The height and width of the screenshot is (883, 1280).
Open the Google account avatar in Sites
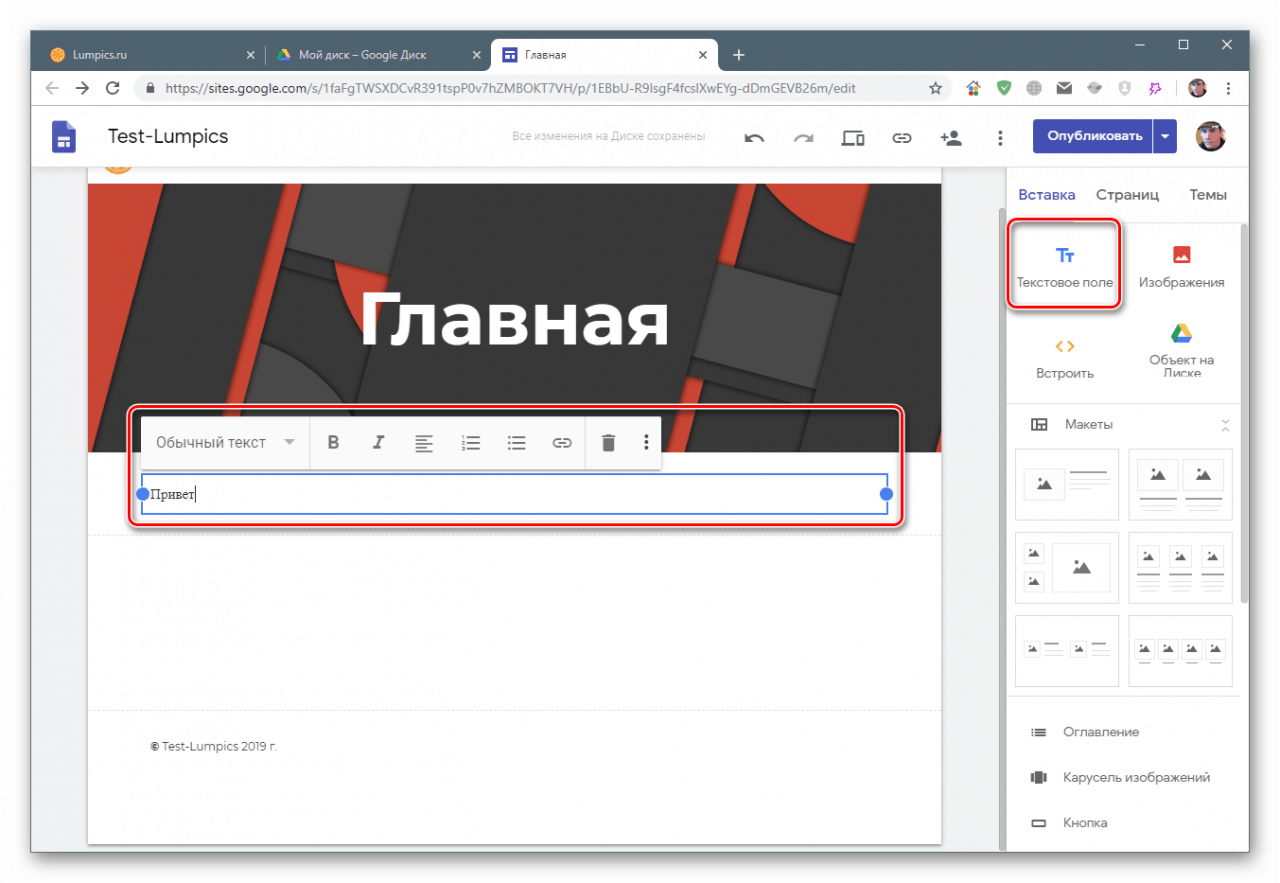(x=1211, y=136)
